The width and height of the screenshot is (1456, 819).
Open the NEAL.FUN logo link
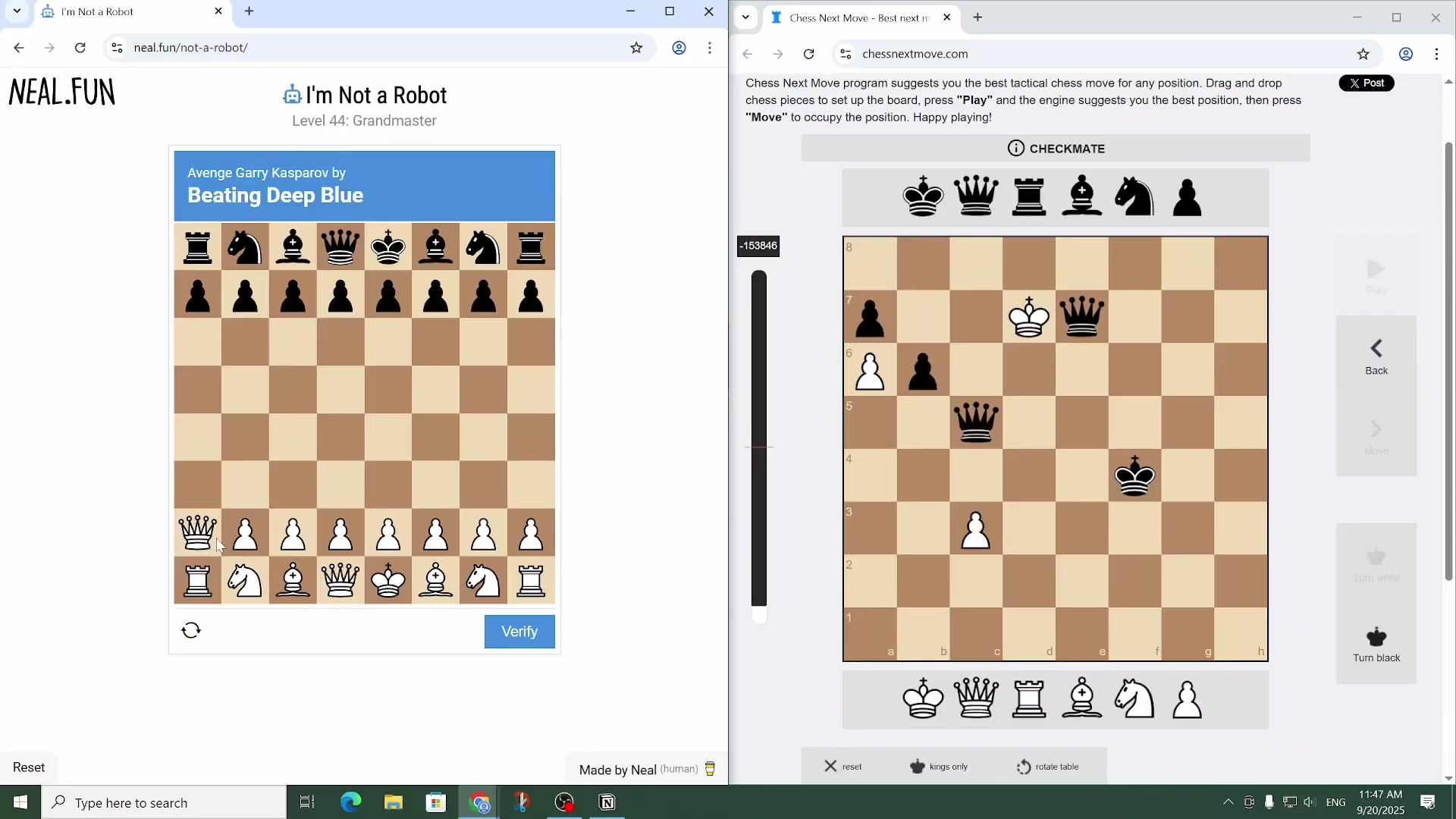point(62,93)
